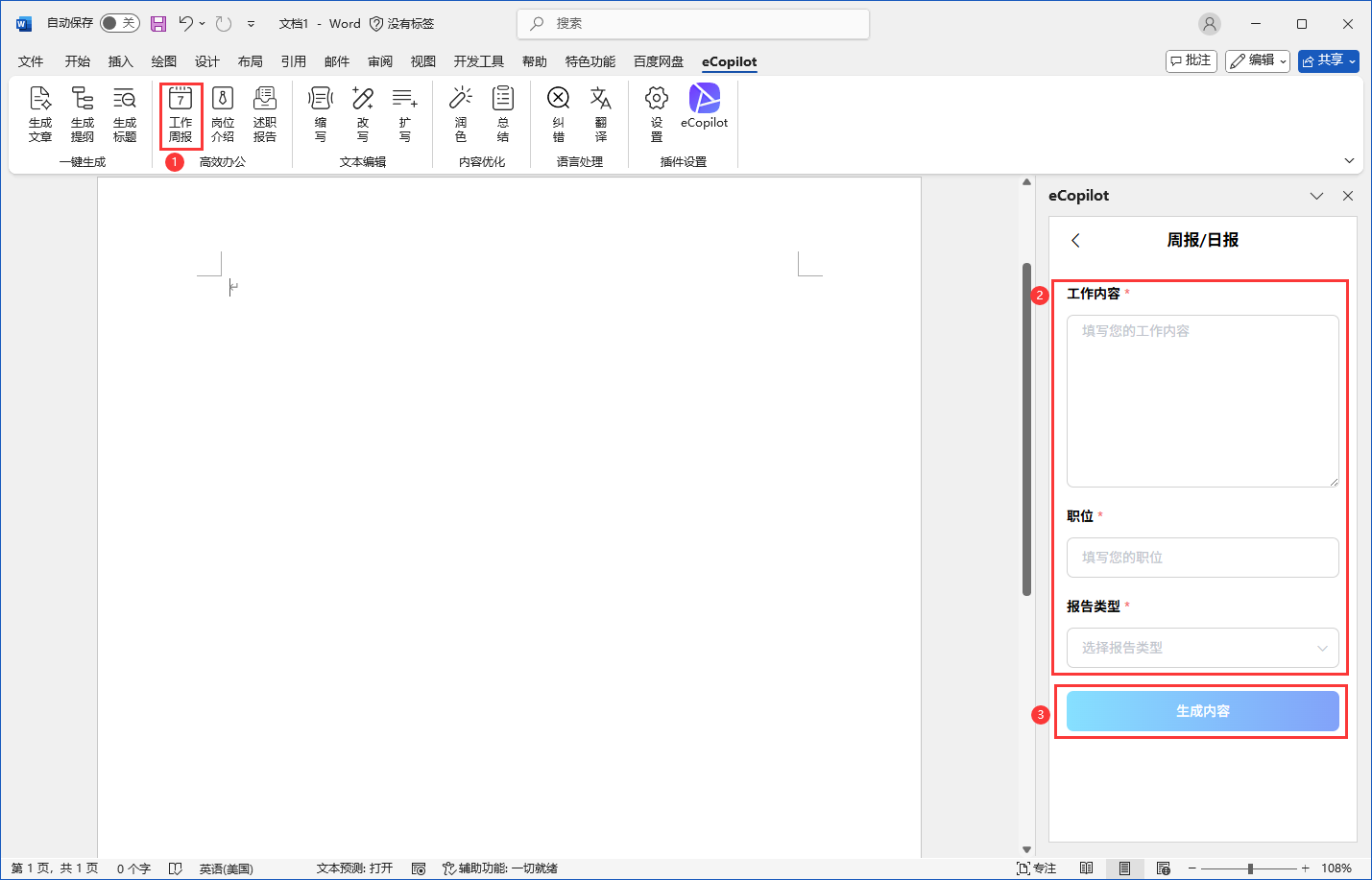Click the 岗位介绍 icon
This screenshot has height=880, width=1372.
(x=223, y=113)
